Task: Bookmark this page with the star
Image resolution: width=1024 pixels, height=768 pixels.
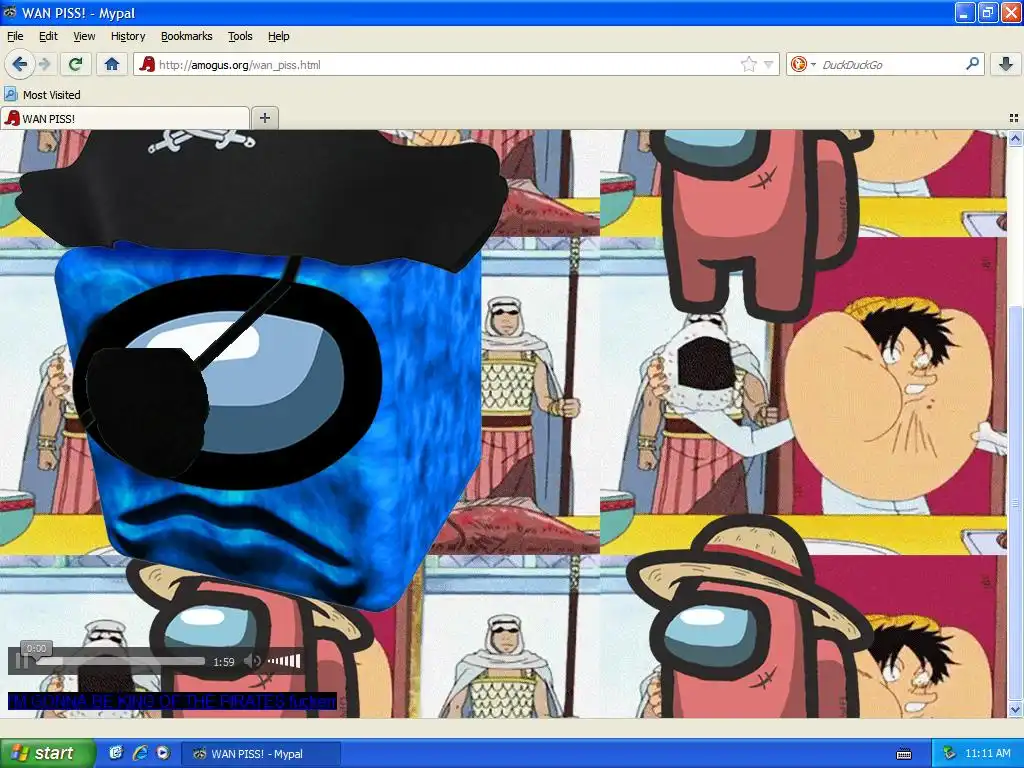Action: click(748, 64)
